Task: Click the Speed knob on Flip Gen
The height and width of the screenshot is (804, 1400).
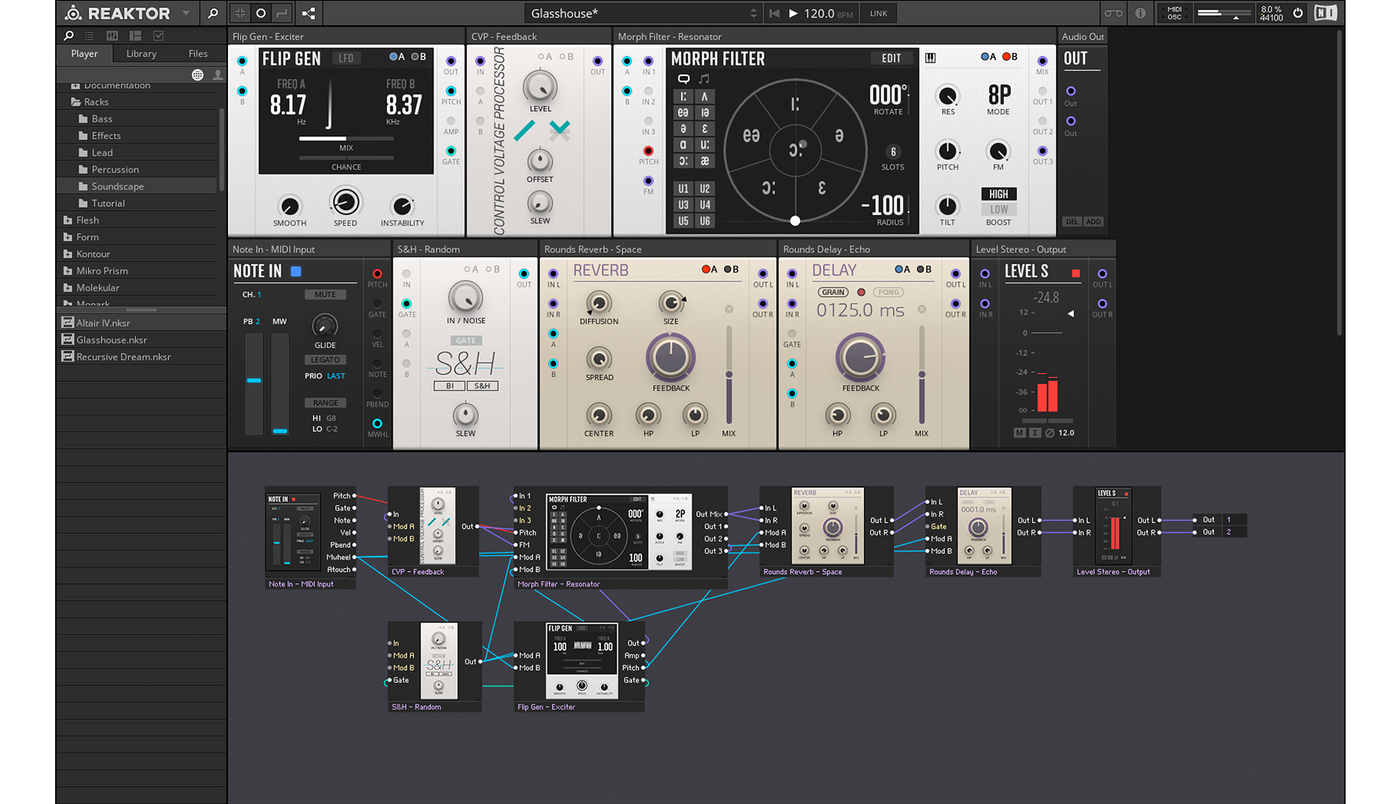Action: click(x=345, y=201)
